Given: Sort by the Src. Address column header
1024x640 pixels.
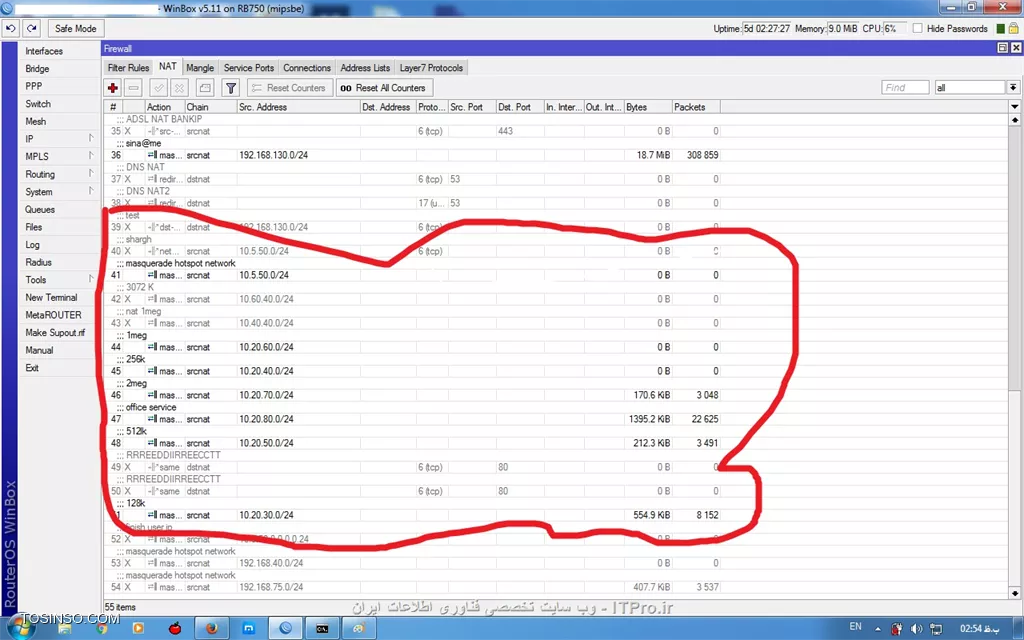Looking at the screenshot, I should point(298,106).
